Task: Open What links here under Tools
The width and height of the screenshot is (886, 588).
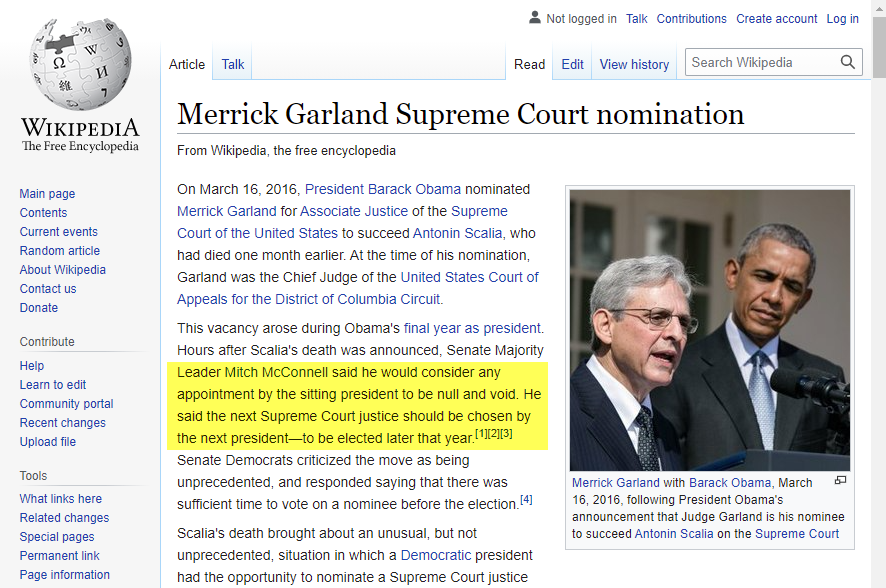Action: (x=61, y=499)
